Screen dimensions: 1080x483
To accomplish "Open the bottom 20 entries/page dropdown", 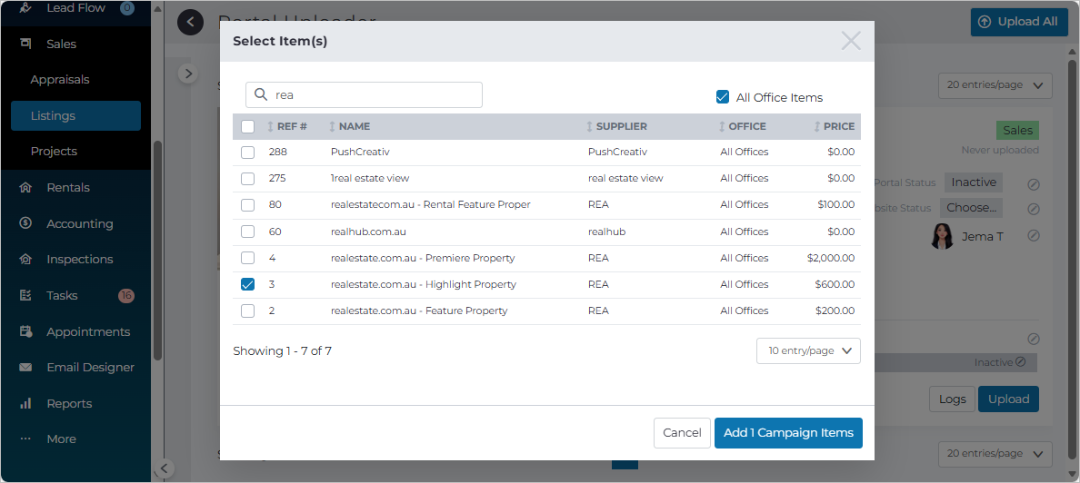I will (x=995, y=454).
